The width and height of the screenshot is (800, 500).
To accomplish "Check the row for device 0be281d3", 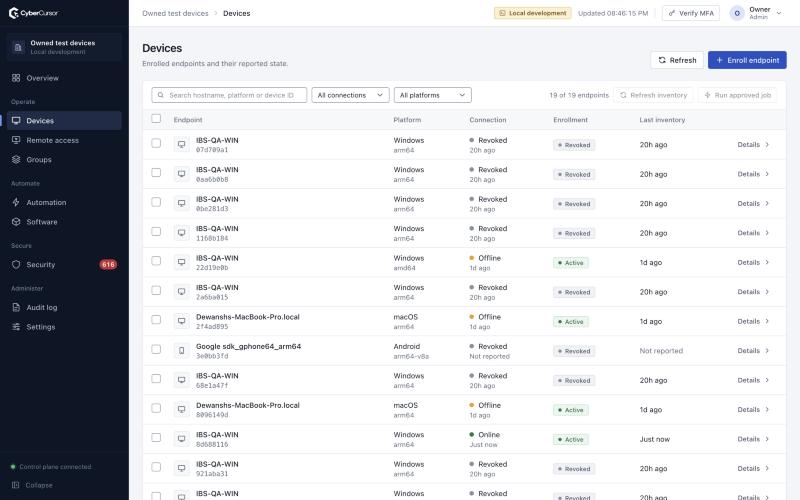I will click(156, 202).
